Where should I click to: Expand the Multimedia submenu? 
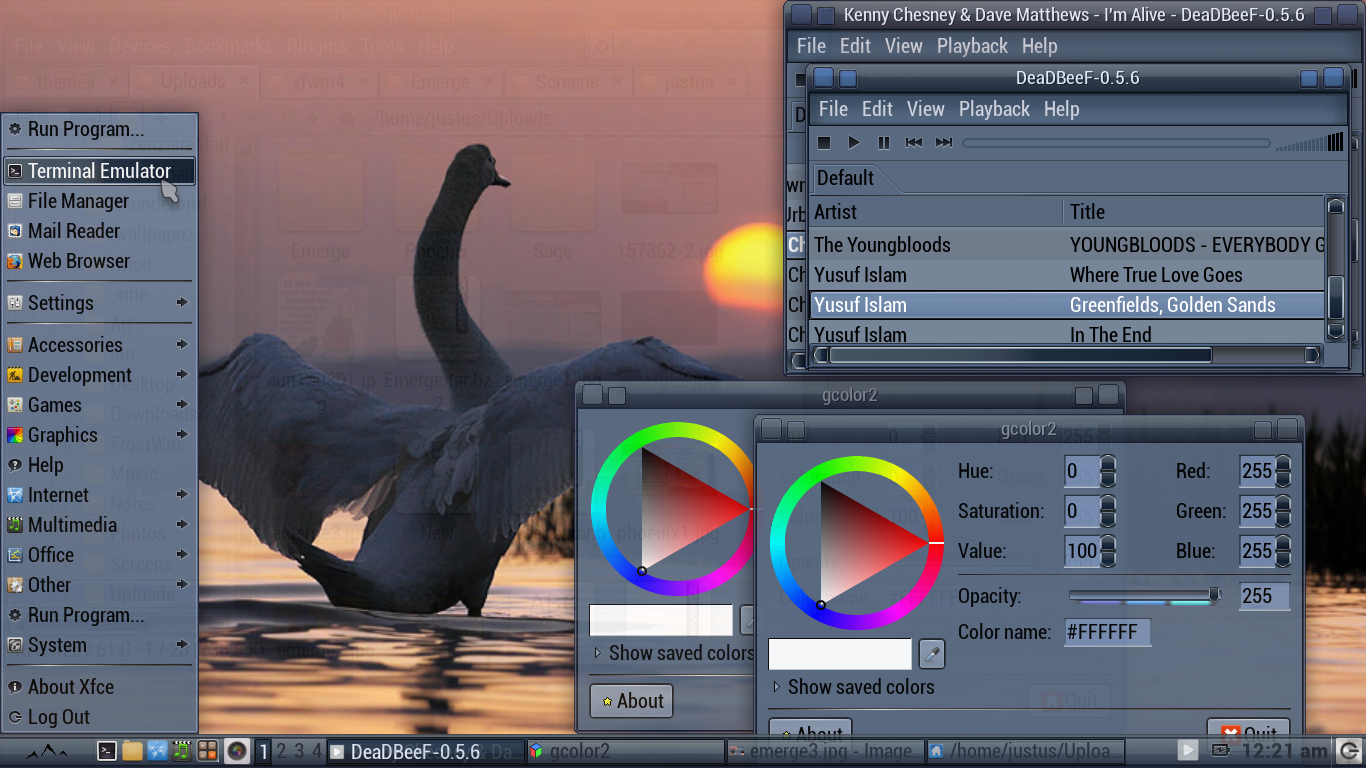tap(99, 525)
